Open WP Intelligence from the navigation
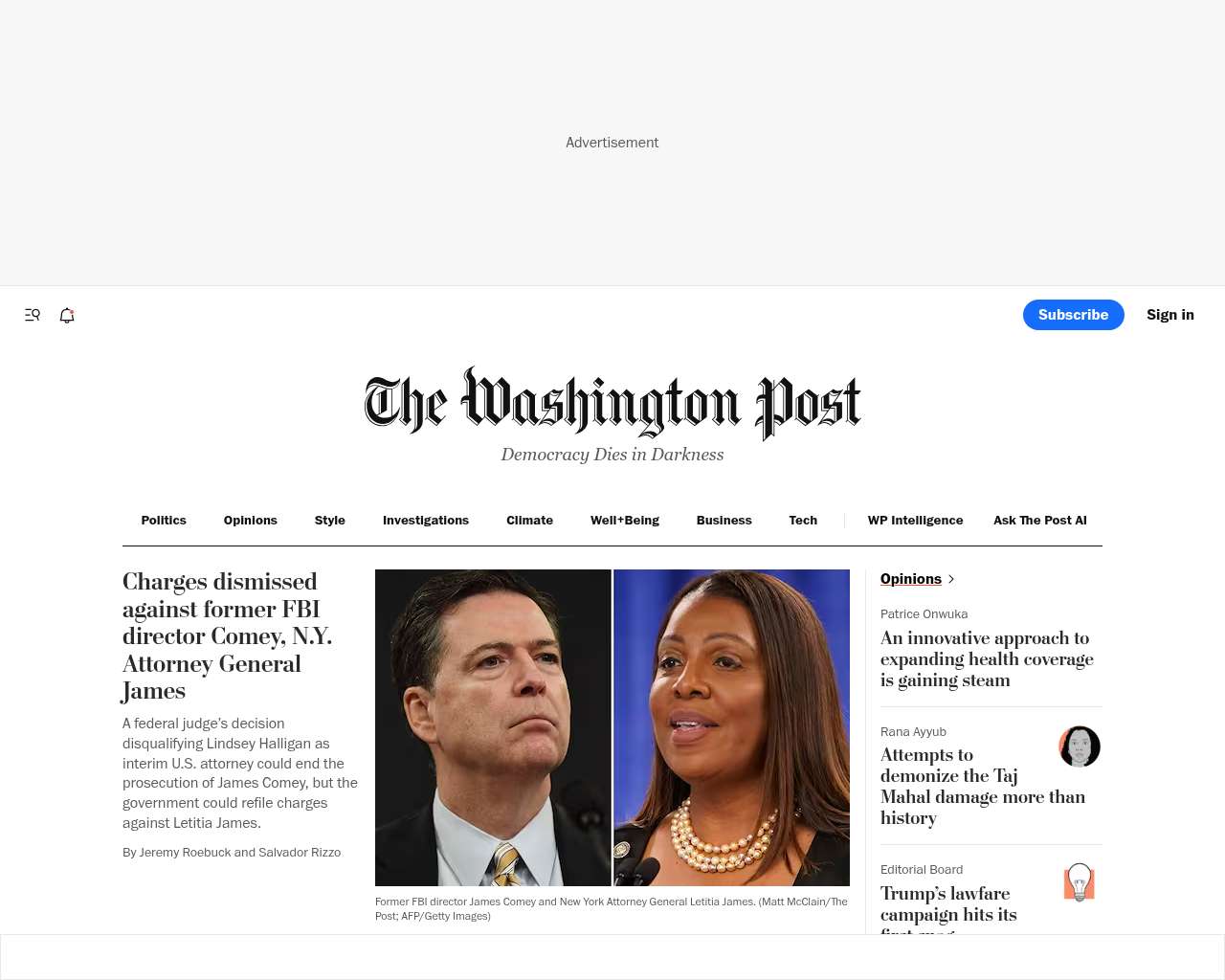The image size is (1225, 980). tap(916, 521)
